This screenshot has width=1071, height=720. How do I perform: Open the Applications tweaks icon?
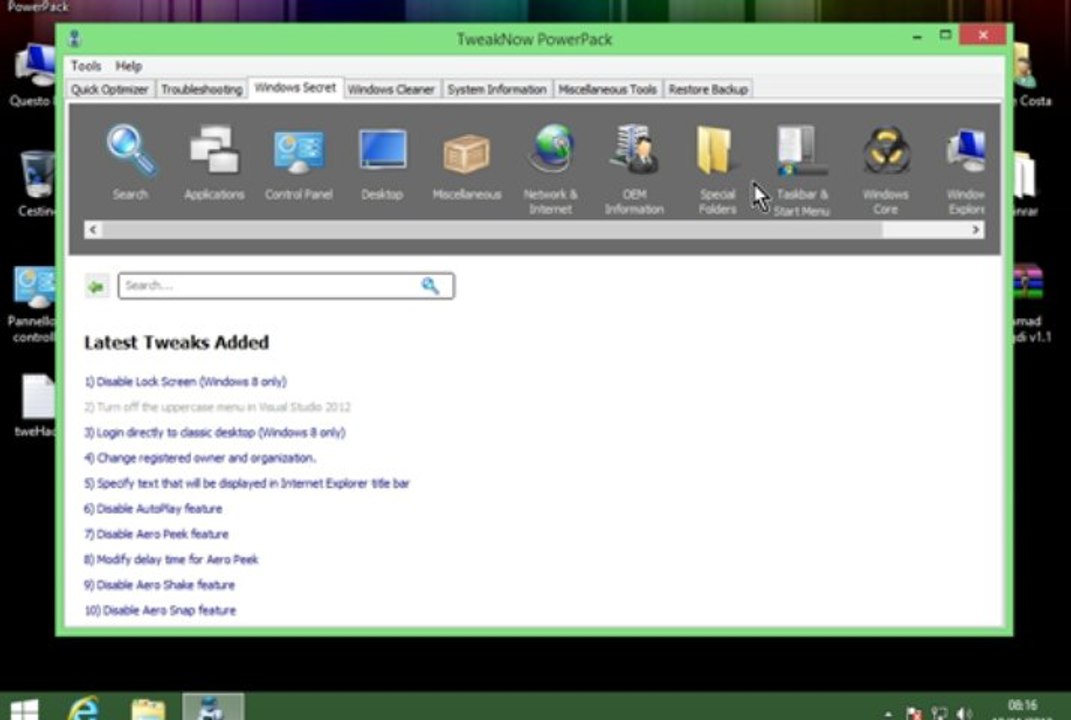click(214, 163)
